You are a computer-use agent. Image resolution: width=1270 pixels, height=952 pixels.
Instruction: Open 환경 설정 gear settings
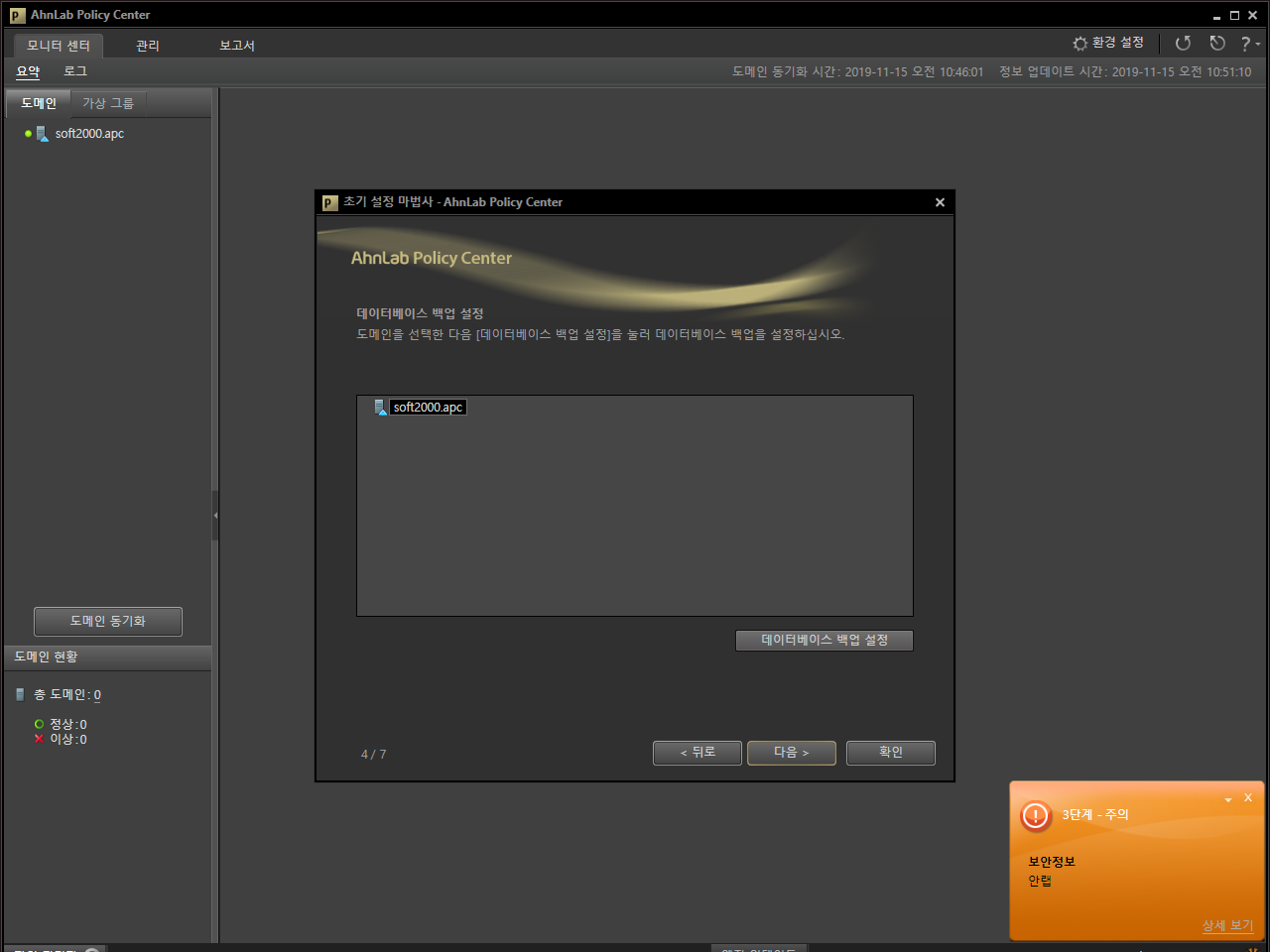(x=1108, y=43)
